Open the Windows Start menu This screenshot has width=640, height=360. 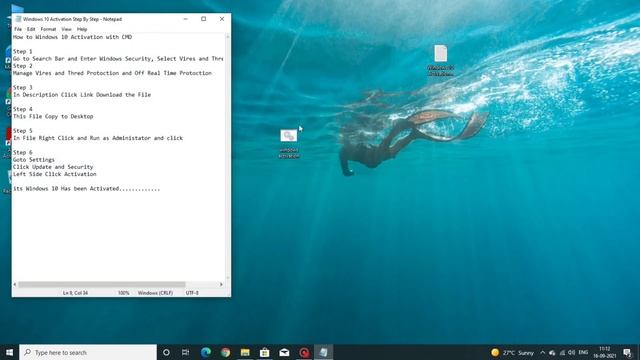[x=9, y=352]
